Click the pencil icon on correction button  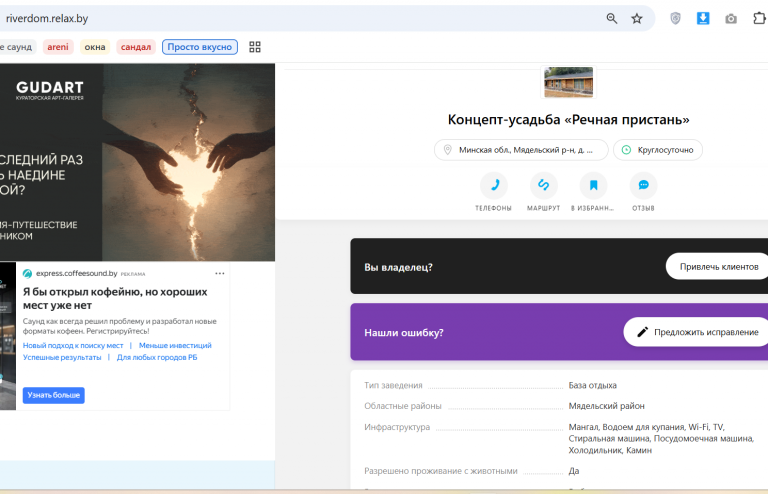[x=642, y=332]
